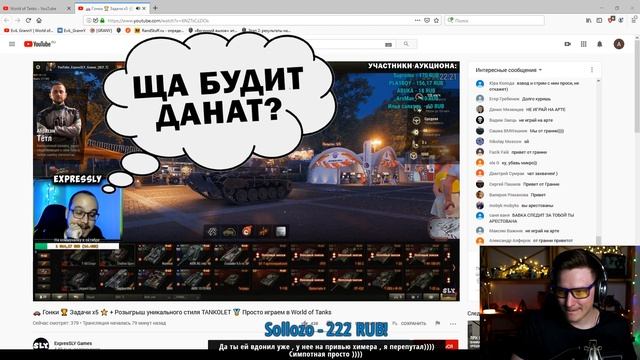Save the page to Pocket
640x360 pixels.
click(427, 20)
